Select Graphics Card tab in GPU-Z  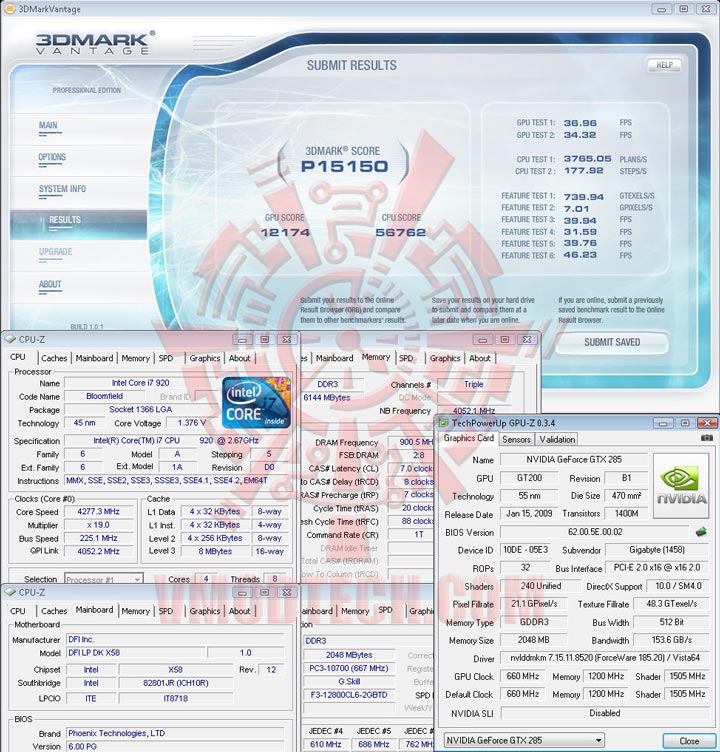tap(468, 438)
